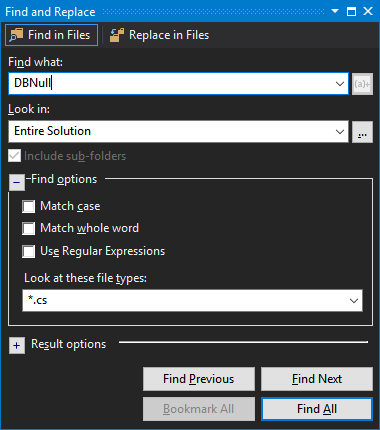Viewport: 380px width, 430px height.
Task: Maximize the Find and Replace window
Action: tap(351, 11)
